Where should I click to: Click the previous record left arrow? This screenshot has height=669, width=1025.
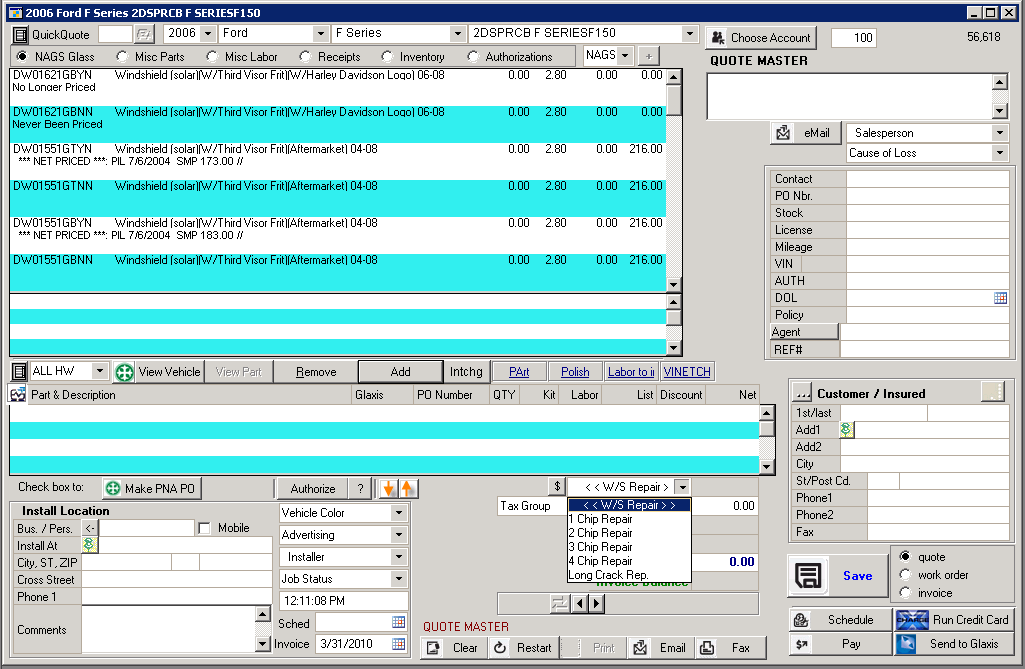point(579,603)
